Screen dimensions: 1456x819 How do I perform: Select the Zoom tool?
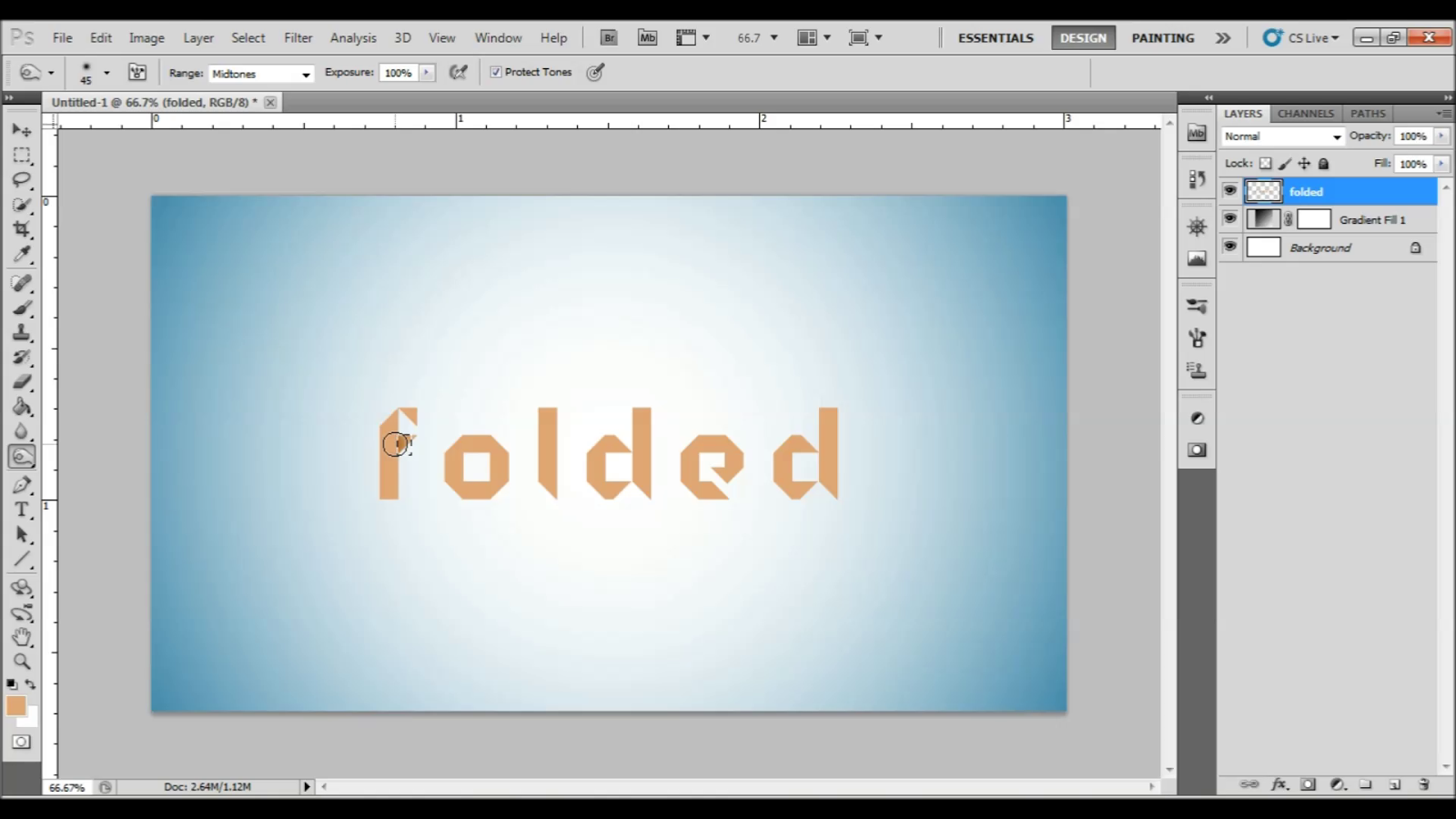(22, 662)
